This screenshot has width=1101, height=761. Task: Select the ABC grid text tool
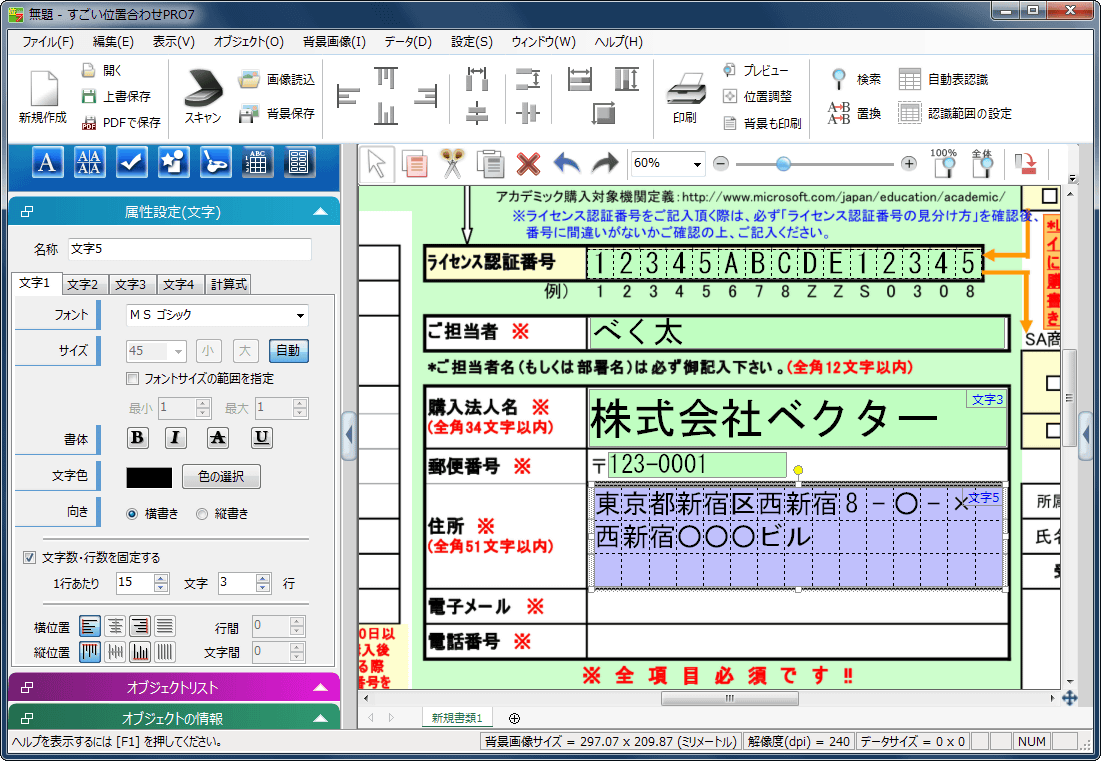[x=258, y=163]
